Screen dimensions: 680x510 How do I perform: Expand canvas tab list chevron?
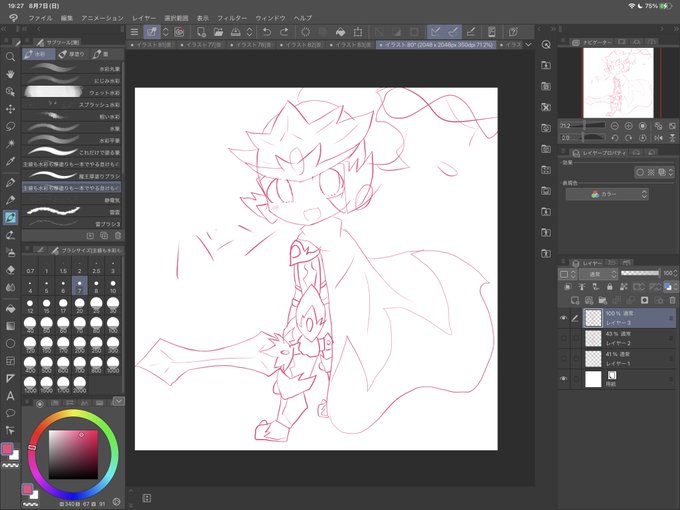528,44
